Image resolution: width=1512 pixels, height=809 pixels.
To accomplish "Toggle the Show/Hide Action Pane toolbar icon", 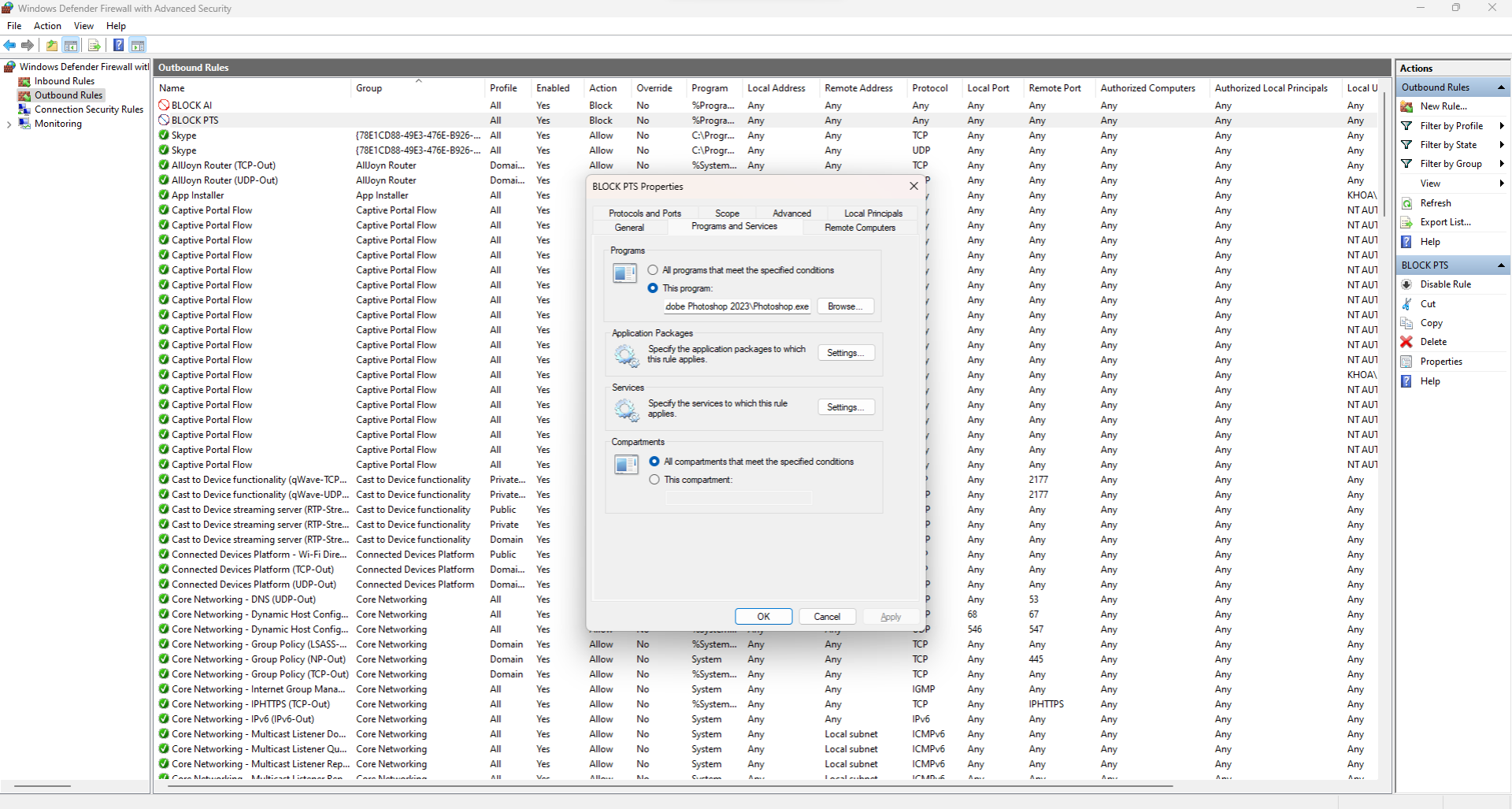I will click(x=138, y=46).
